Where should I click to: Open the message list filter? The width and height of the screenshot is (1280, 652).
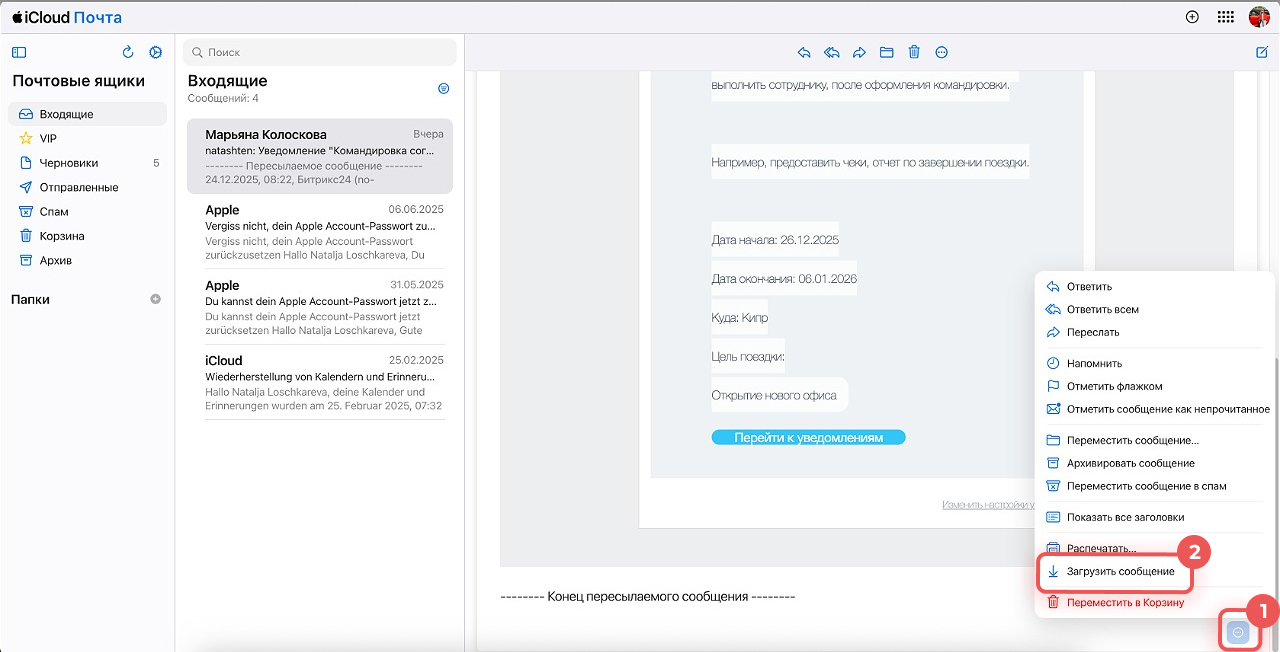444,88
